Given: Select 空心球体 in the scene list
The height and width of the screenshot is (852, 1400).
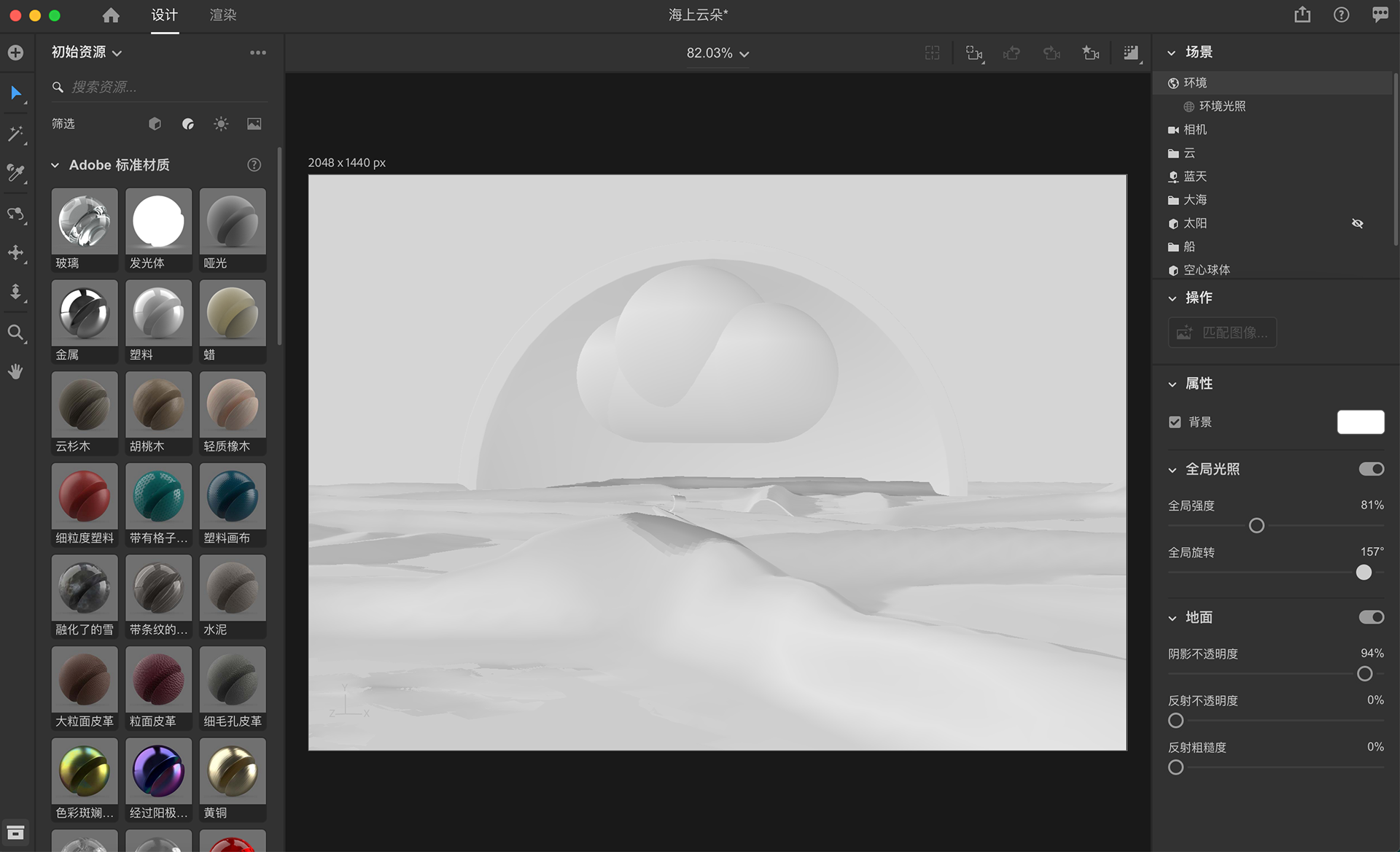Looking at the screenshot, I should tap(1273, 269).
